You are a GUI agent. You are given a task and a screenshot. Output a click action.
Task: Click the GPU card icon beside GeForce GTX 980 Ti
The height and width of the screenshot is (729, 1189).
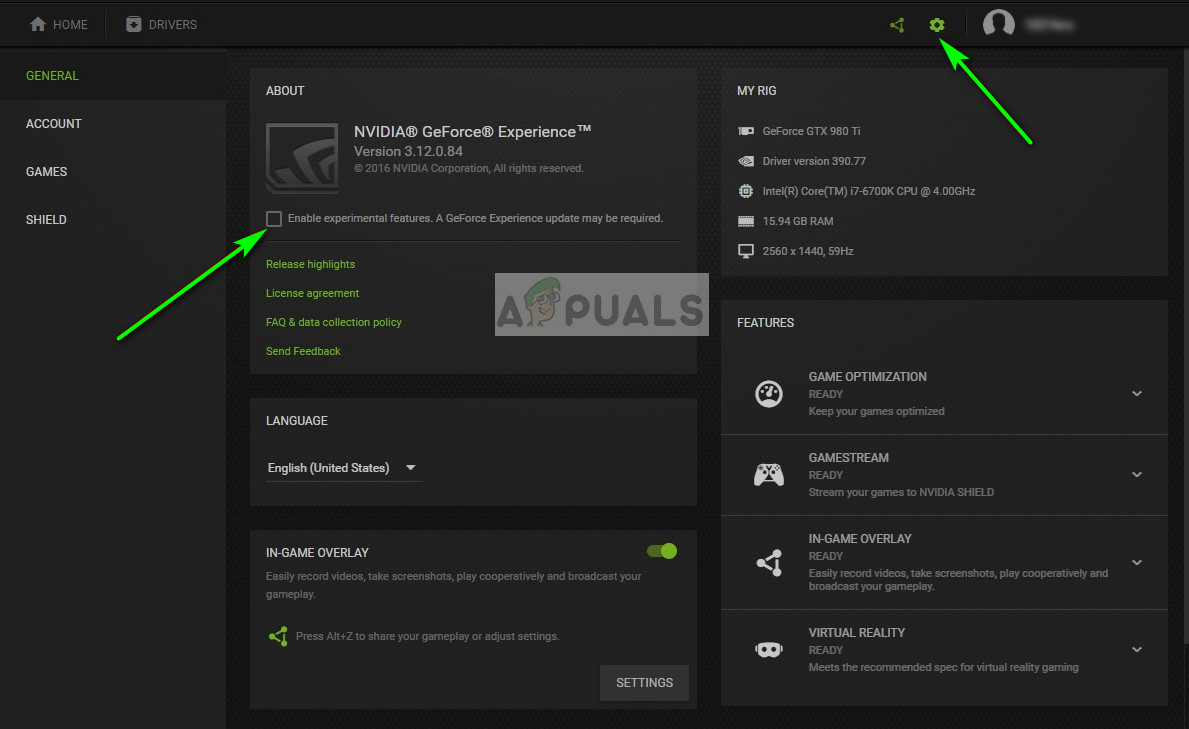pos(746,131)
